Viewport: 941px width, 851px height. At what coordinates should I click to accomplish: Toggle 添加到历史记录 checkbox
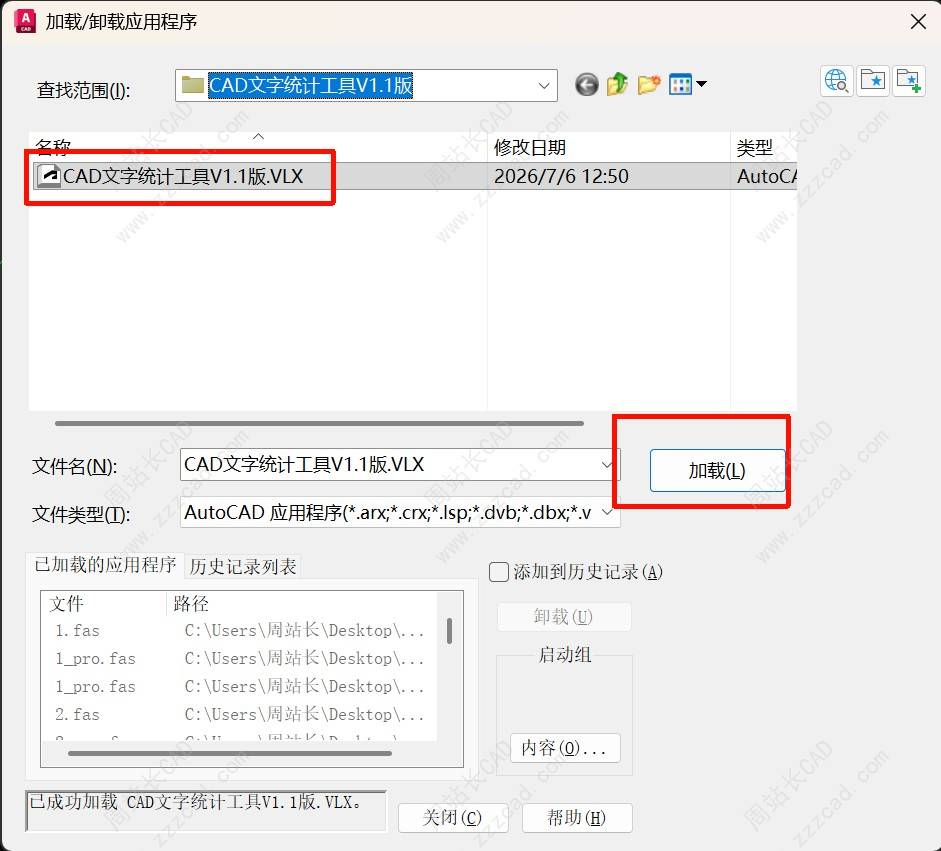coord(499,572)
